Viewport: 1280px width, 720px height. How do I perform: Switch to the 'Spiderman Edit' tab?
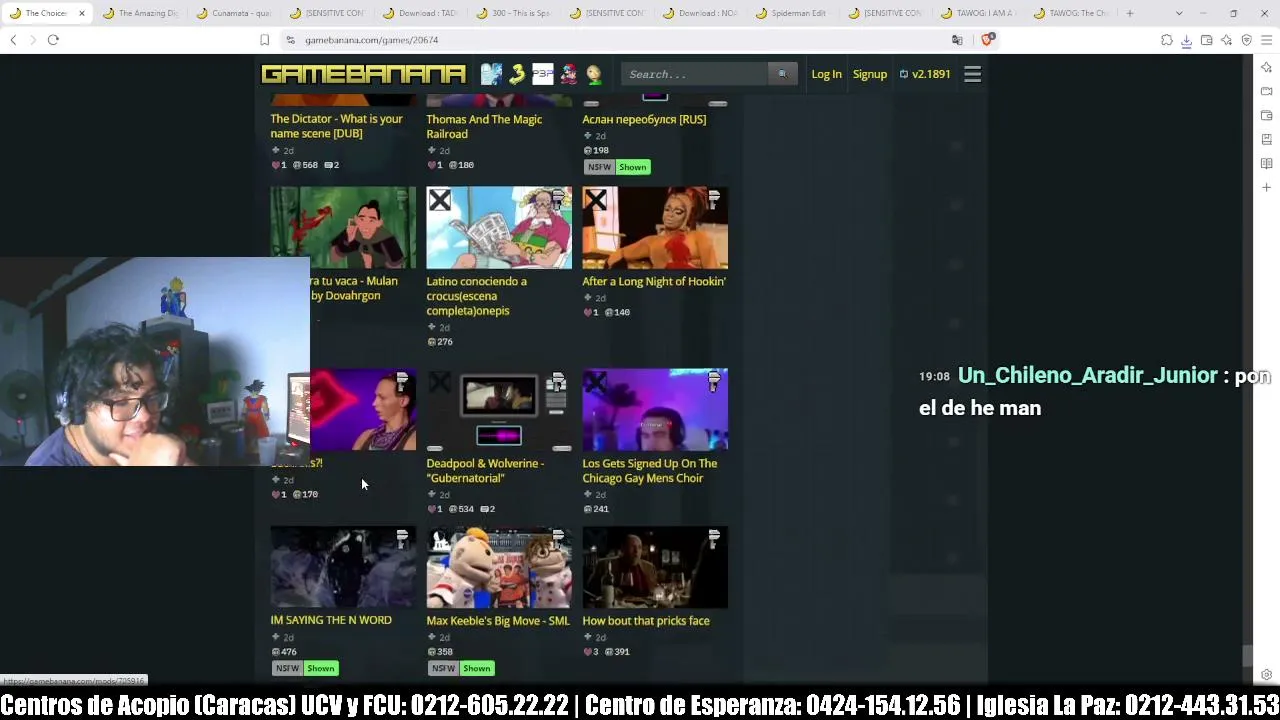pyautogui.click(x=794, y=13)
